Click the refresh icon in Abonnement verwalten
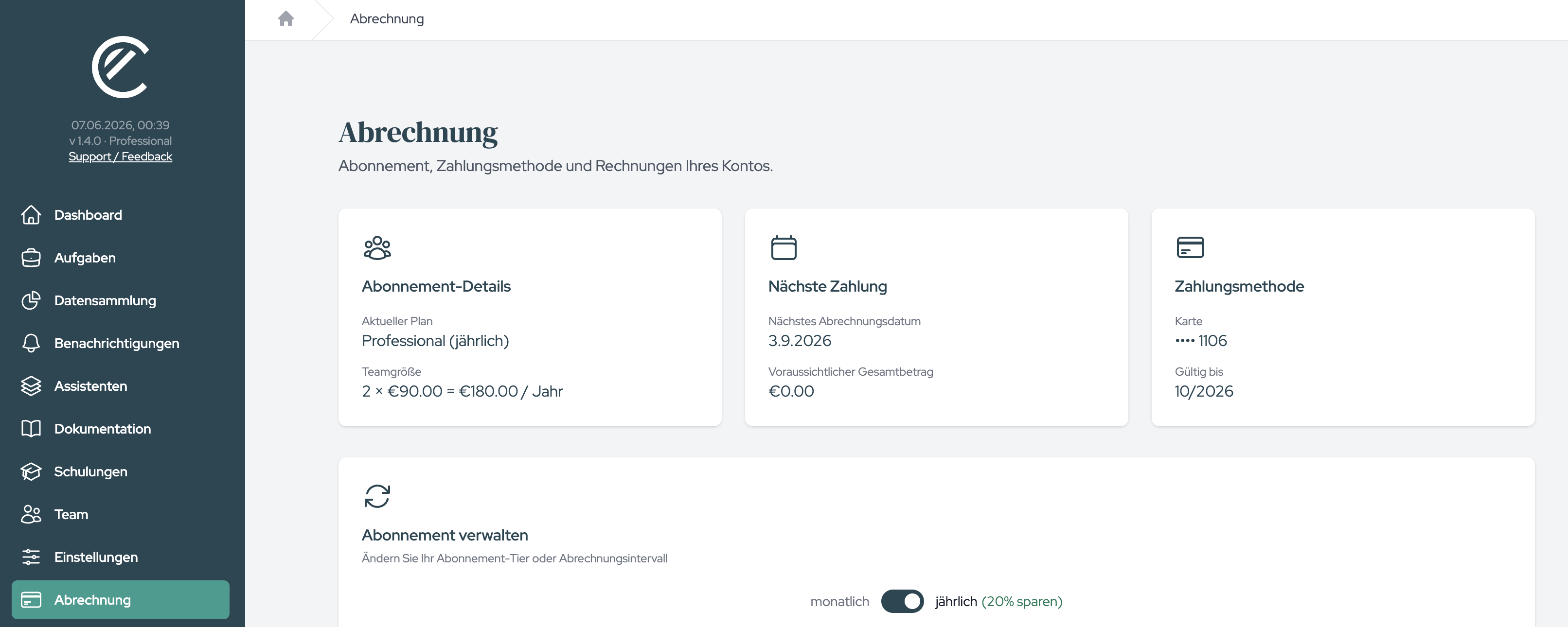Viewport: 1568px width, 627px height. (377, 496)
